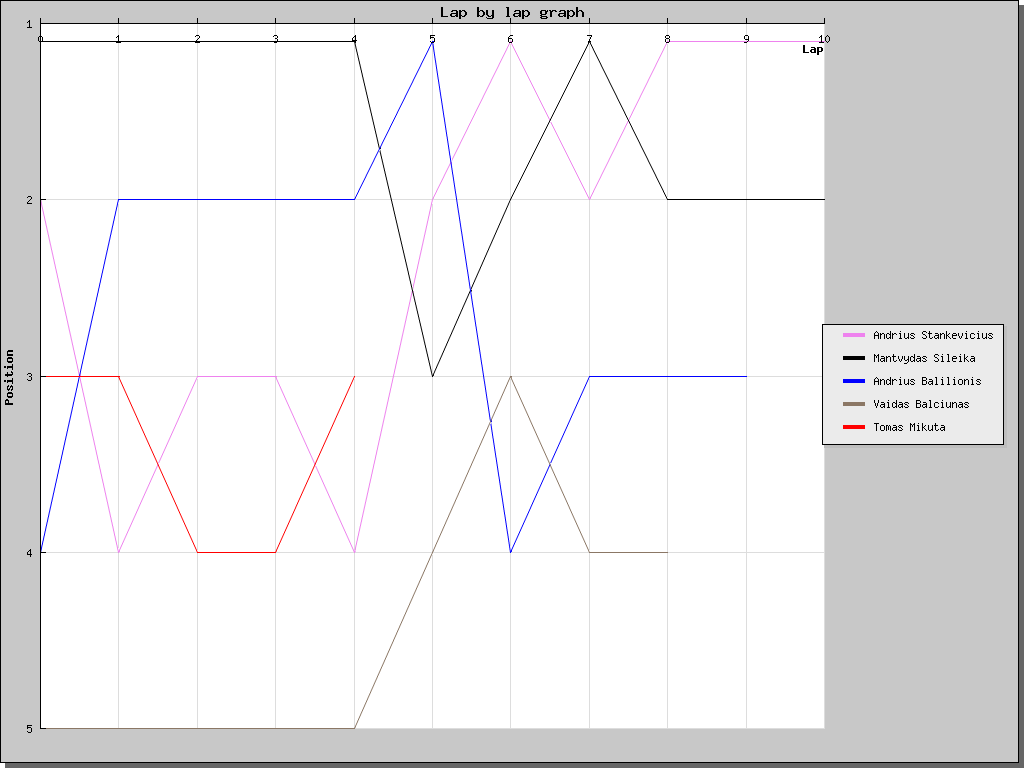Click the 'Lap' x-axis label

(x=812, y=50)
